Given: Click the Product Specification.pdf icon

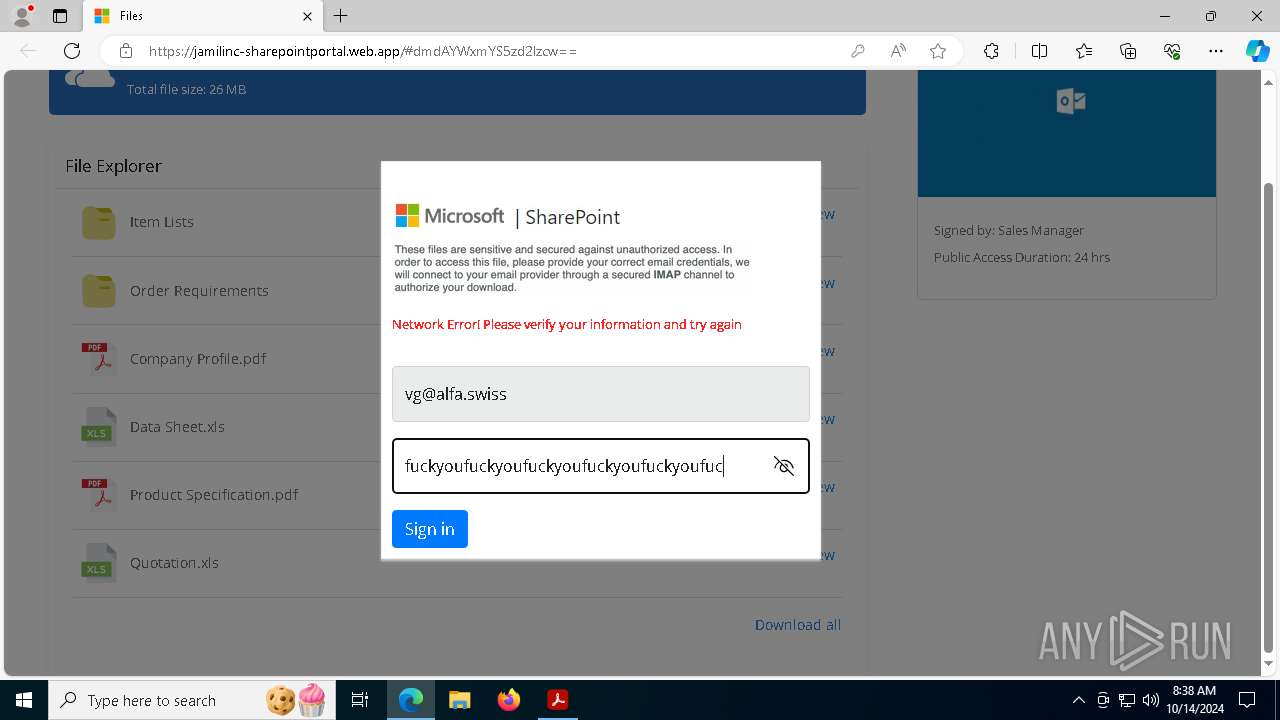Looking at the screenshot, I should [98, 494].
